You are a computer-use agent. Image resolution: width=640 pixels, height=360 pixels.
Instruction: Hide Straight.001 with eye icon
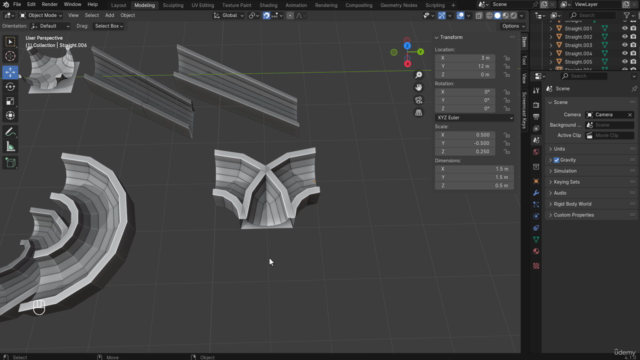(624, 29)
